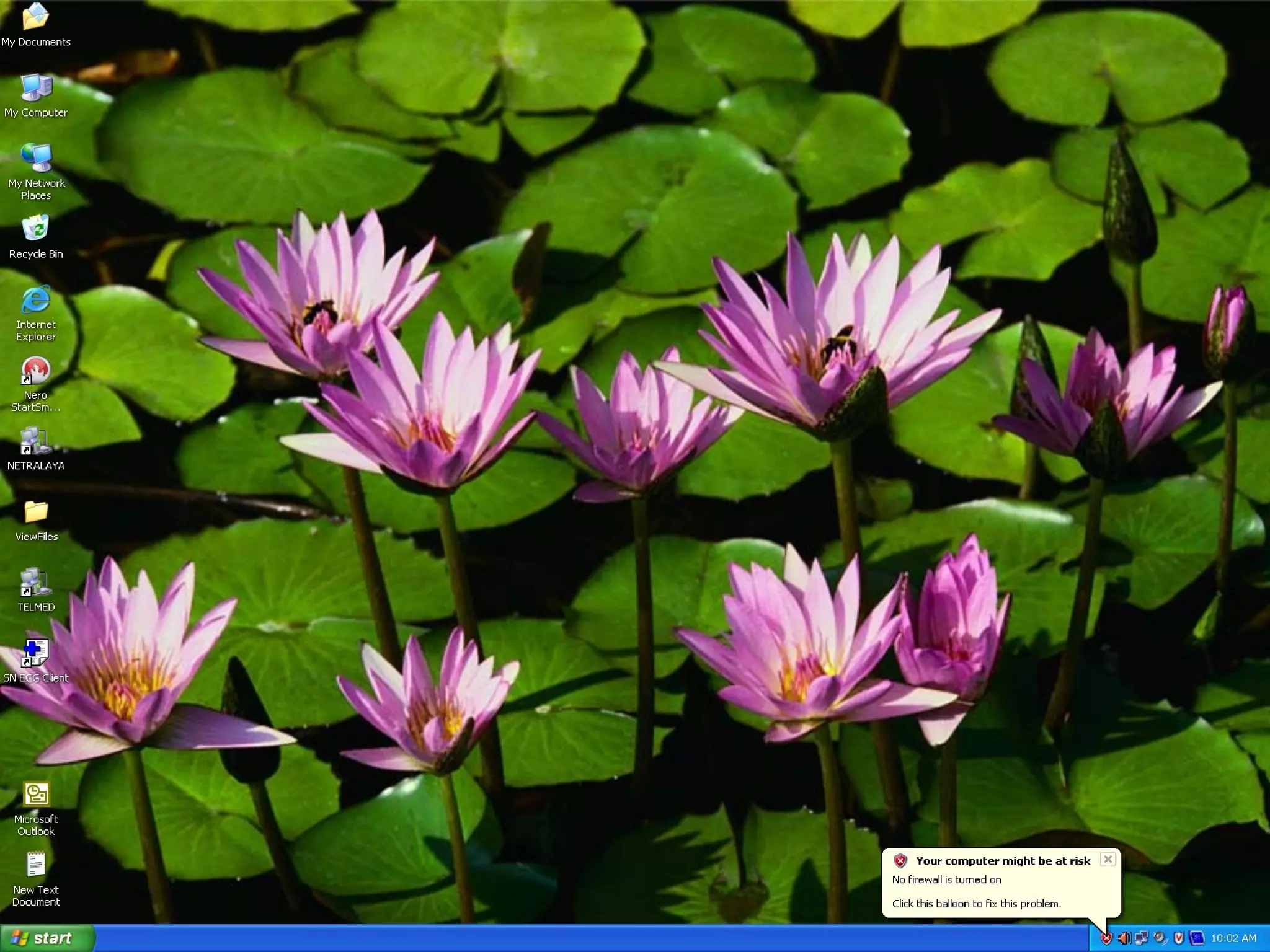Click the network connection tray icon

point(1142,938)
